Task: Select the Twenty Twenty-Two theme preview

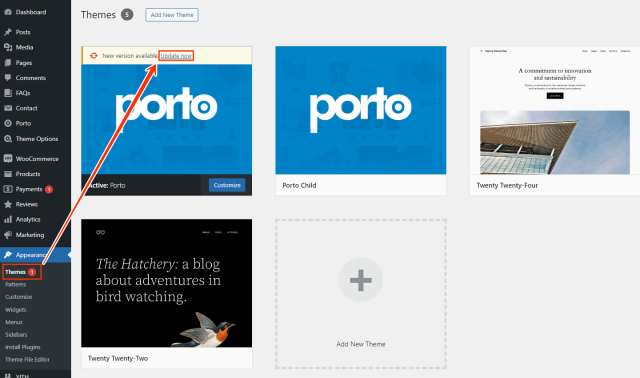Action: [167, 283]
